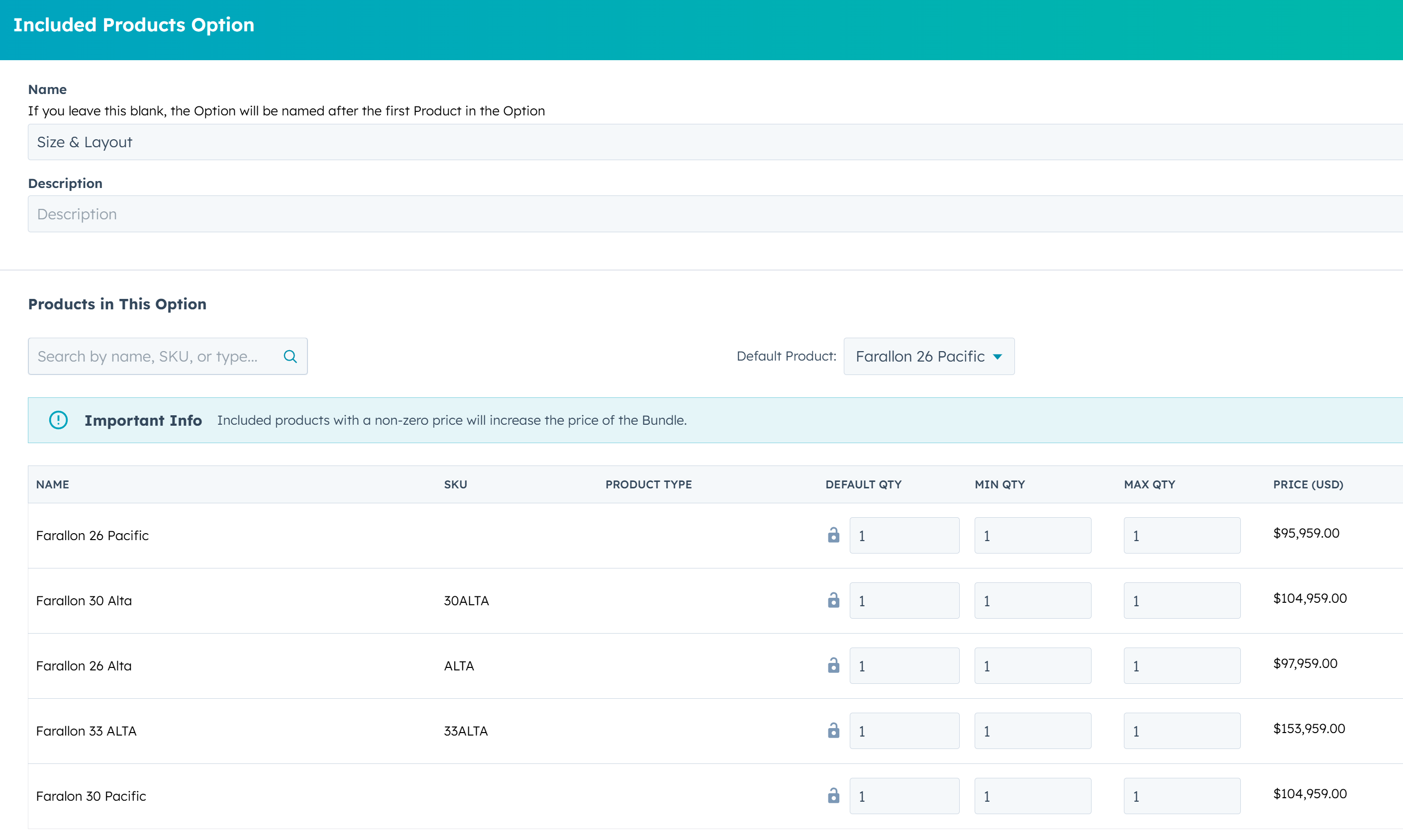Select Min Qty field for Farallon 26 Alta
The height and width of the screenshot is (840, 1403).
pos(1032,665)
